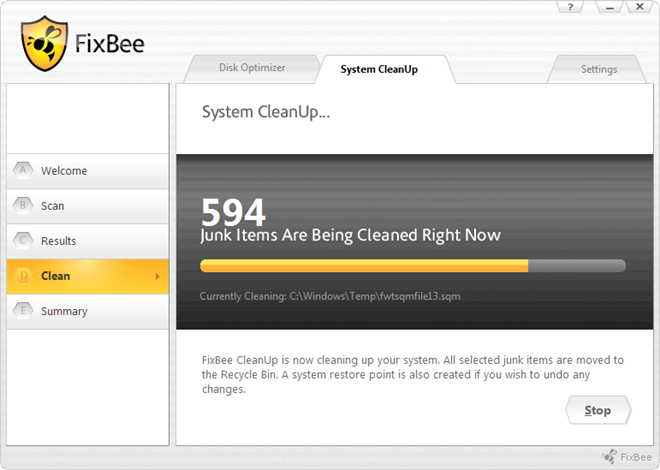Viewport: 660px width, 470px height.
Task: Click the System CleanUp... heading
Action: pos(266,112)
